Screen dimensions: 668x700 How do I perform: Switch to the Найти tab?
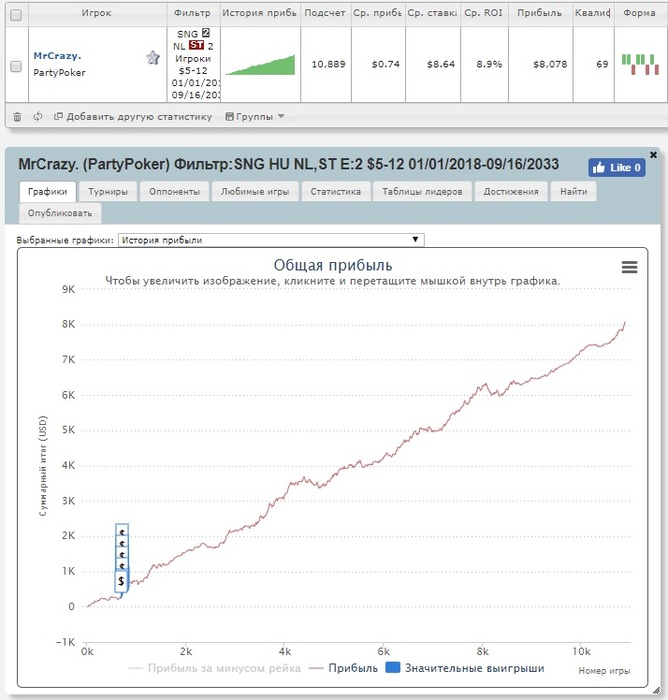tap(574, 192)
